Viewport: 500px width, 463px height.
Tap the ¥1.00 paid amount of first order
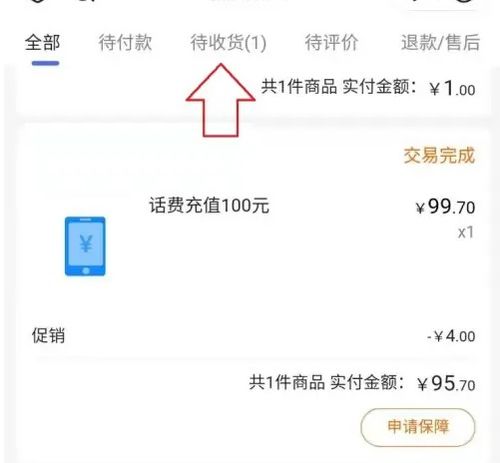point(453,89)
